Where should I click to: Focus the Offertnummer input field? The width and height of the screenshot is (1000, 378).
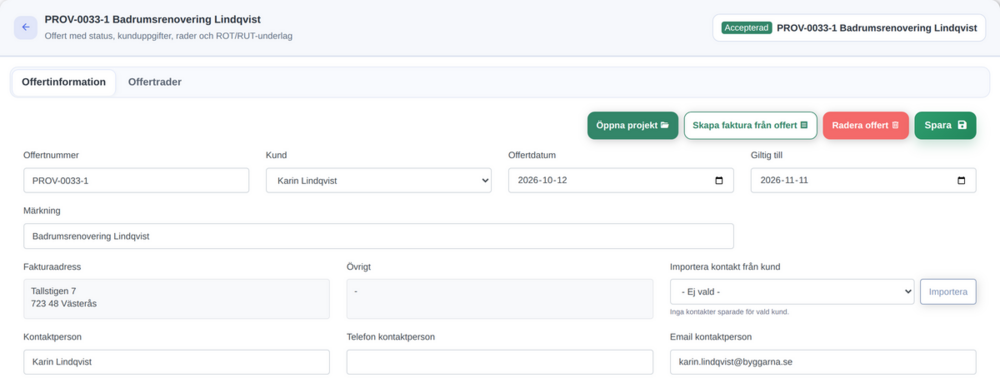point(136,180)
